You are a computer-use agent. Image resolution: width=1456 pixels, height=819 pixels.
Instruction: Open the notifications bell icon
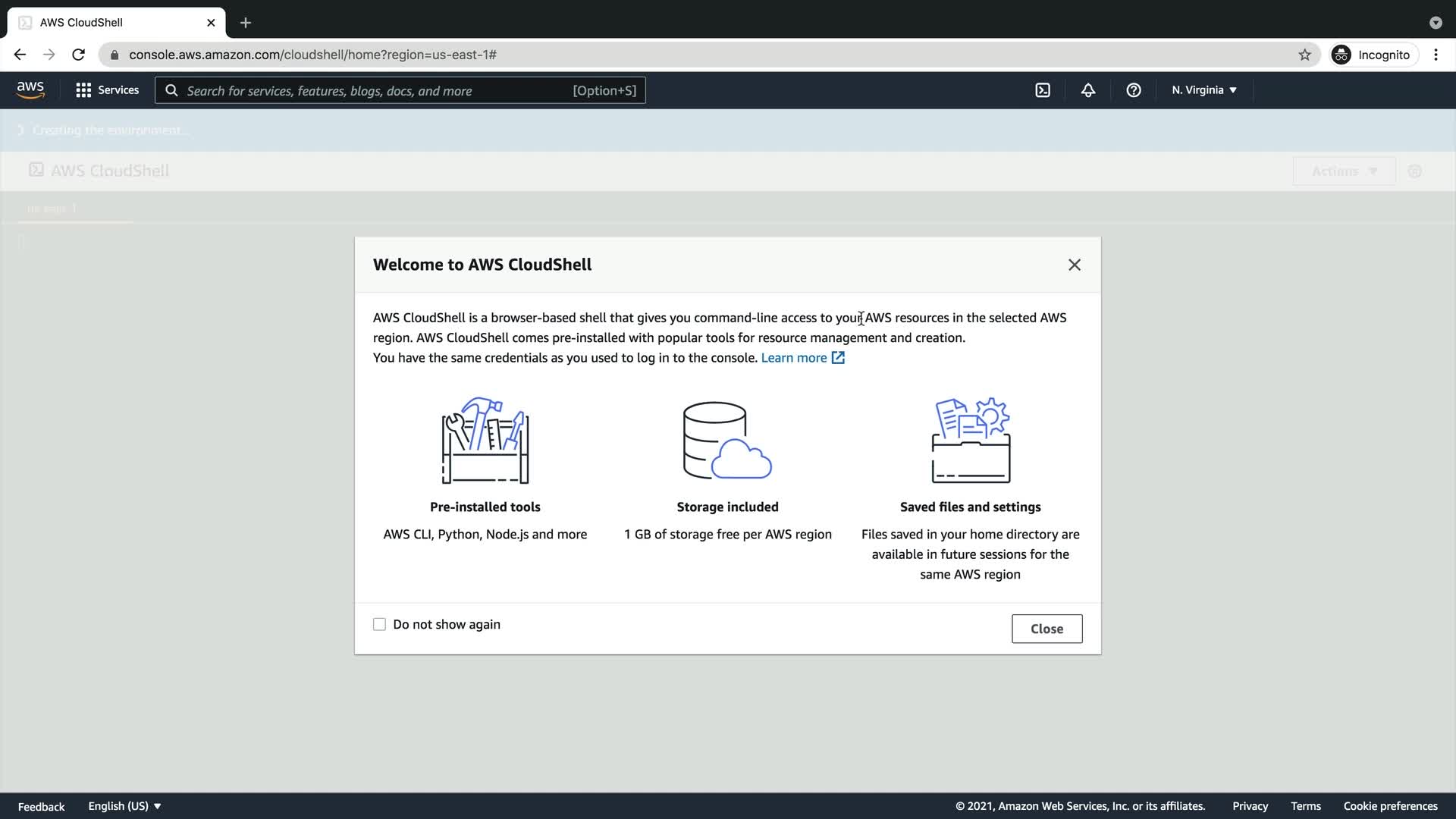[1088, 90]
